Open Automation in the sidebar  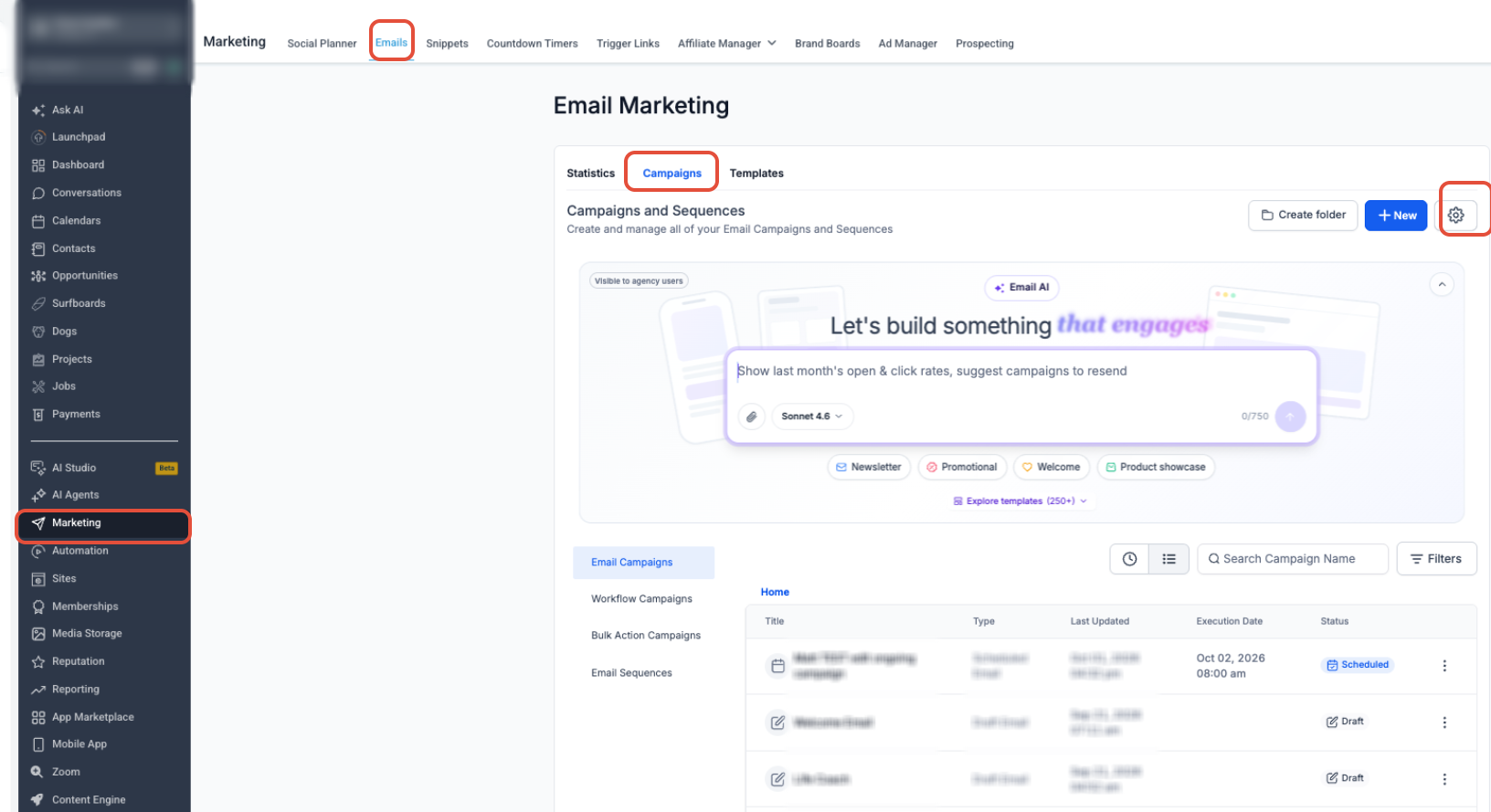point(80,551)
